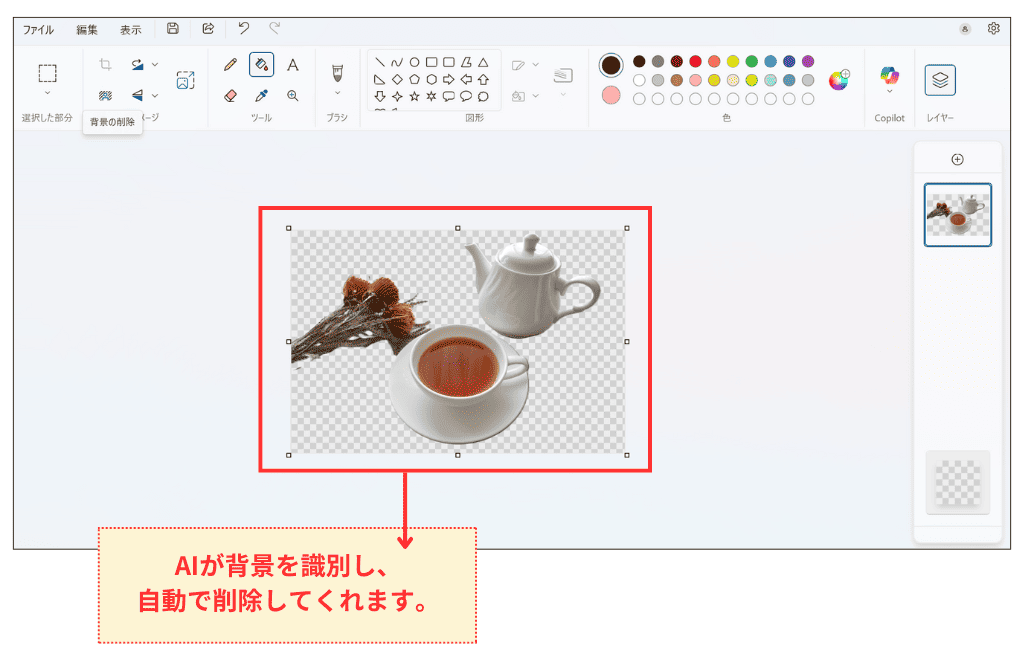This screenshot has width=1024, height=660.
Task: Select the Magnifier zoom tool
Action: [x=293, y=96]
